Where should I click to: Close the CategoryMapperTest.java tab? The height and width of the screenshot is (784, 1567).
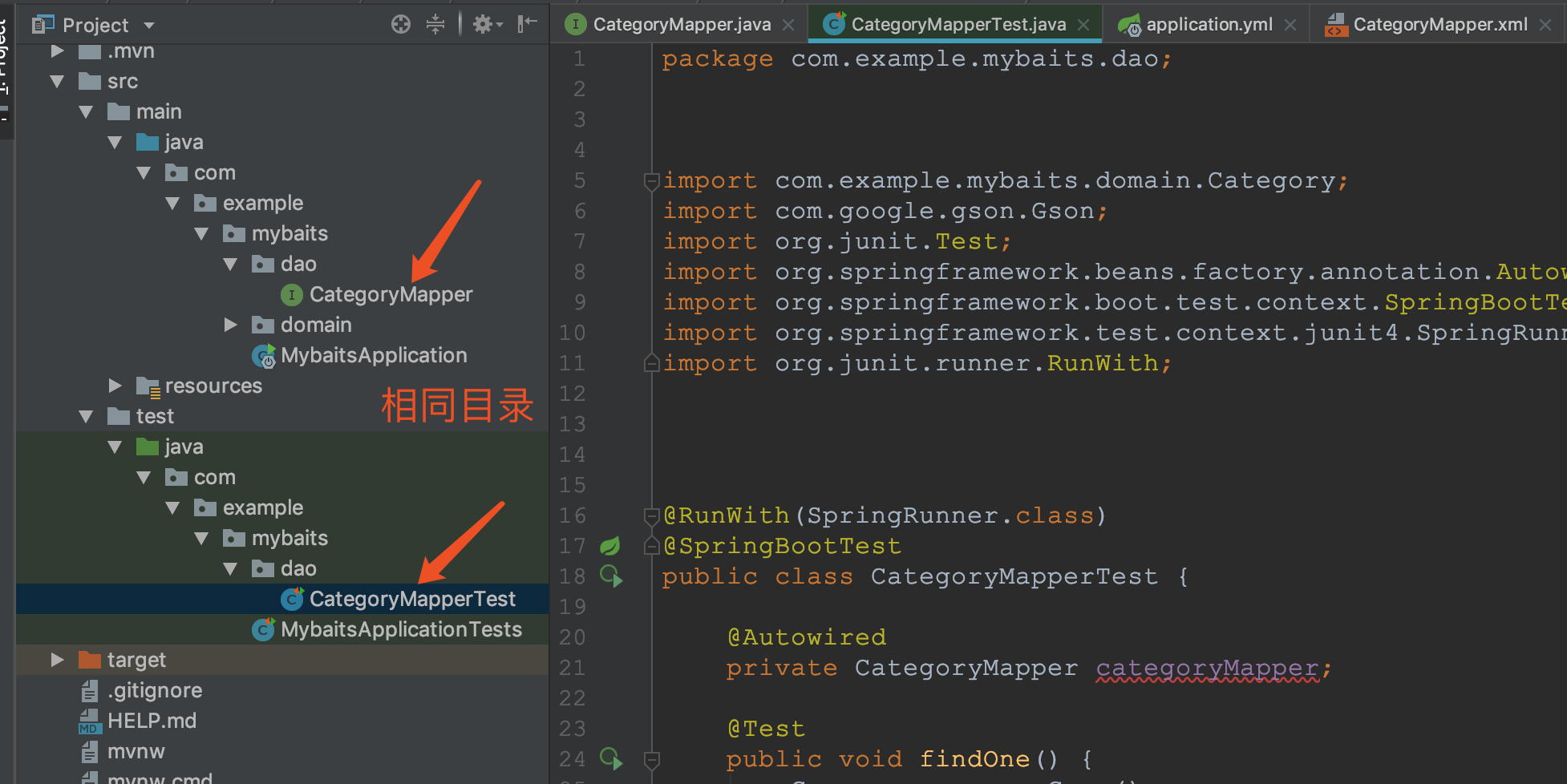click(x=1083, y=25)
